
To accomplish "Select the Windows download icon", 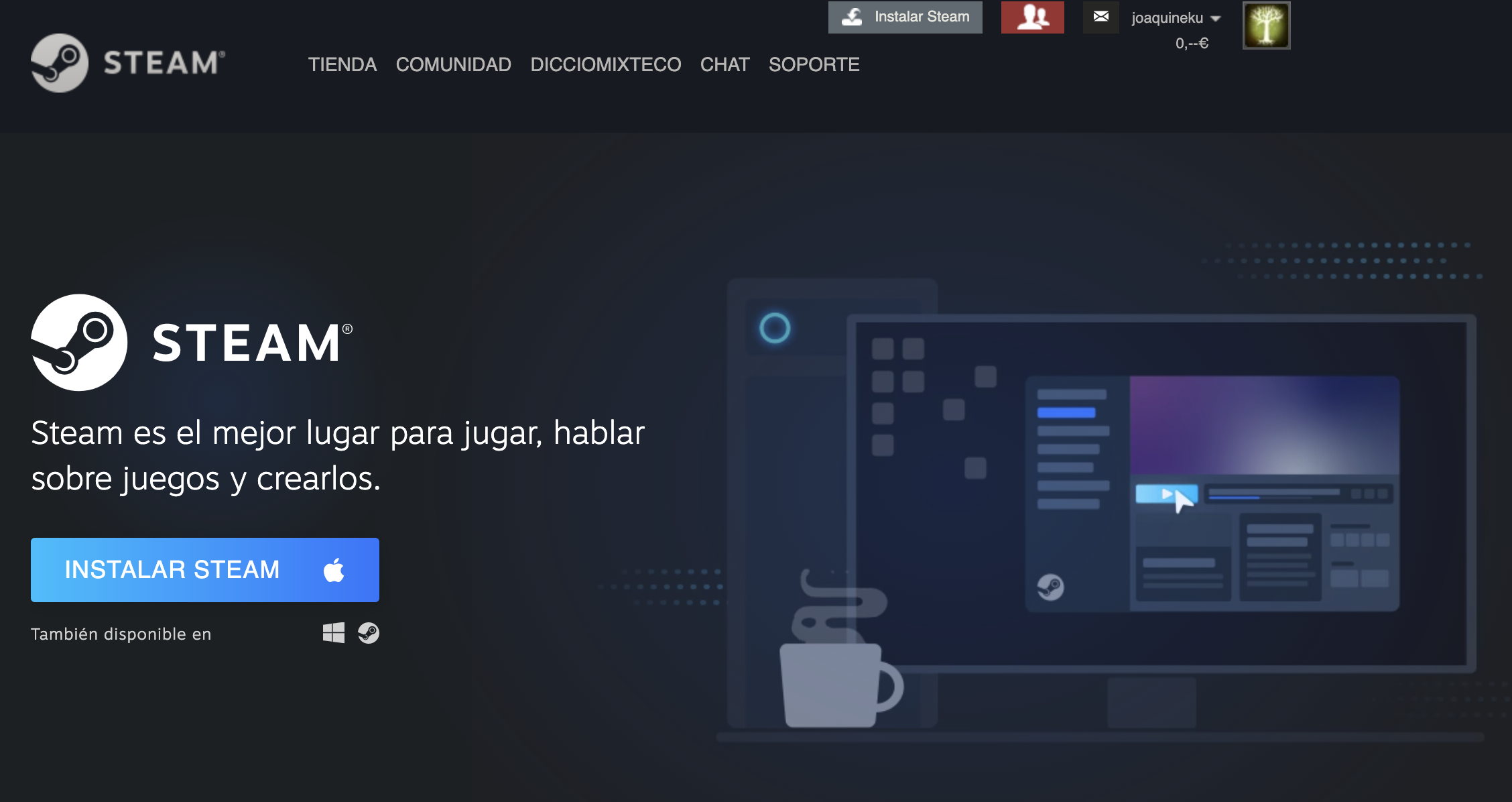I will pos(334,633).
